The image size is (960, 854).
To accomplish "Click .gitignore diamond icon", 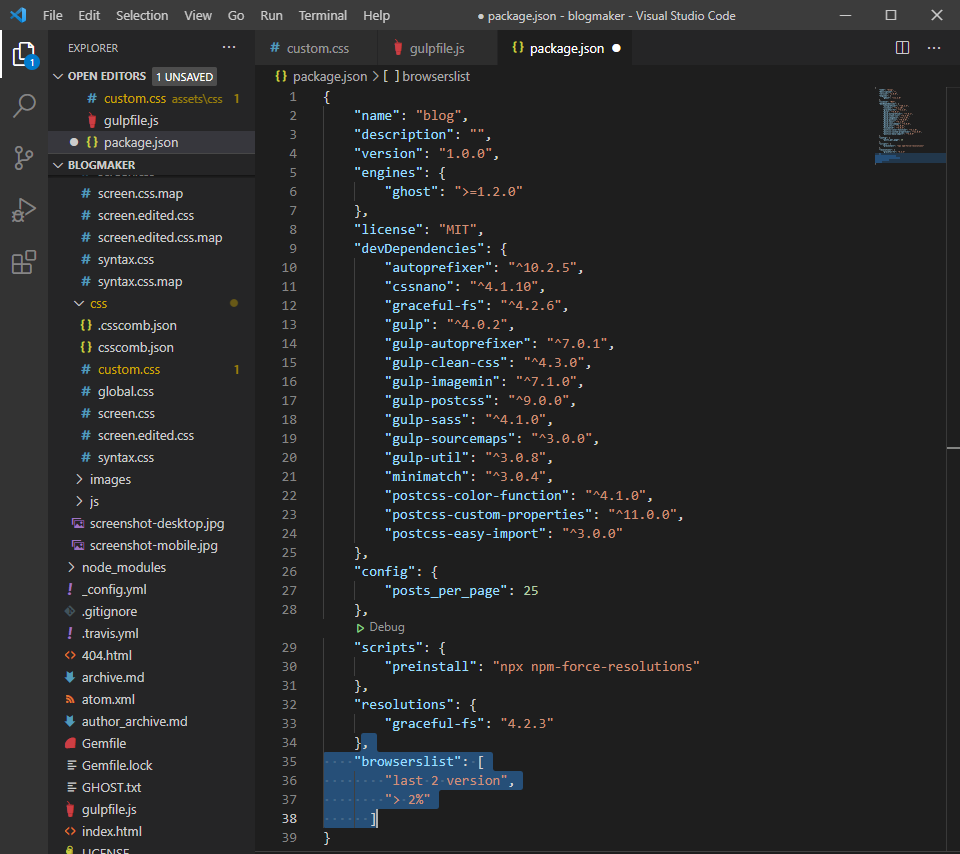I will coord(70,611).
